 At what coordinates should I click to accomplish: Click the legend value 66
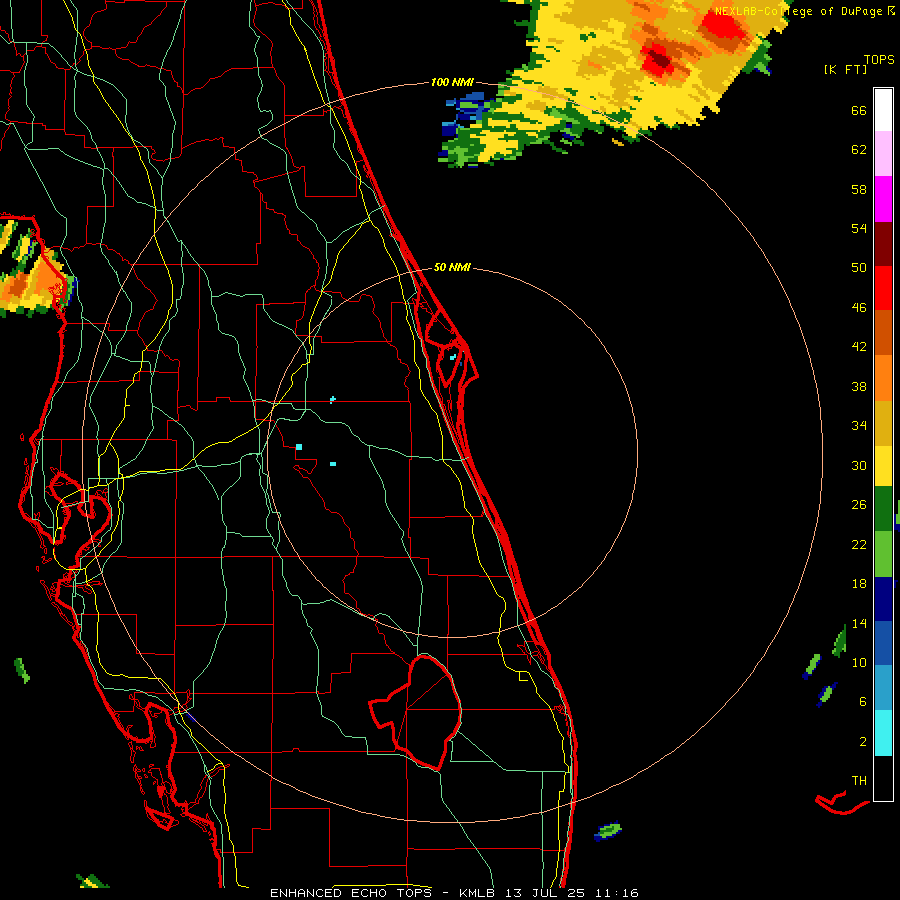click(859, 111)
